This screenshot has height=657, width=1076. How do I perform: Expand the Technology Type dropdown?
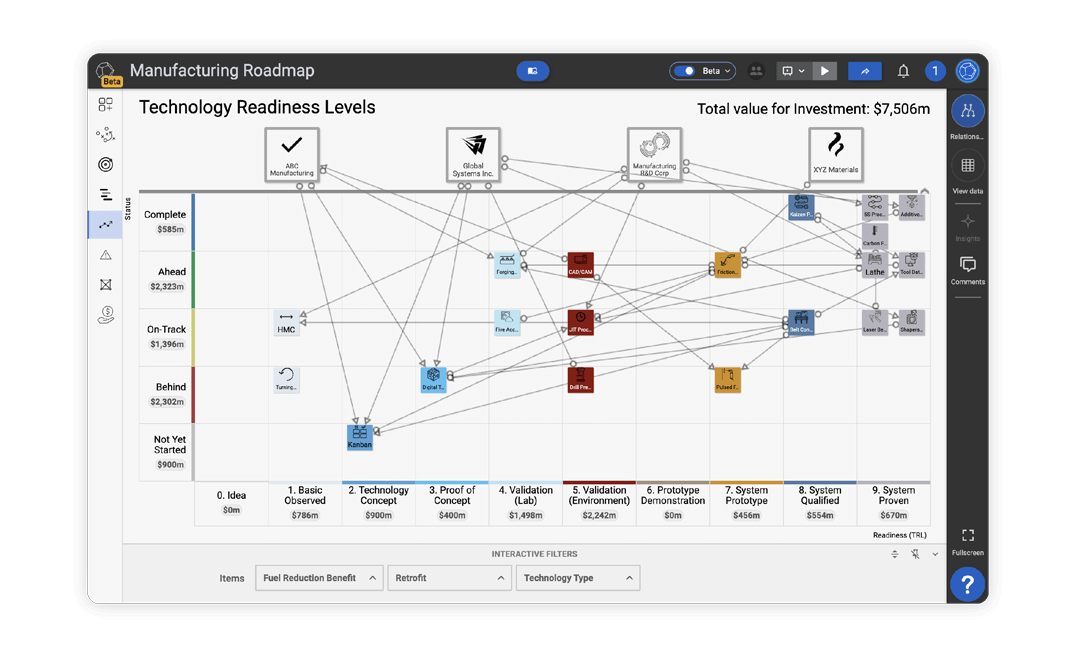pos(578,577)
